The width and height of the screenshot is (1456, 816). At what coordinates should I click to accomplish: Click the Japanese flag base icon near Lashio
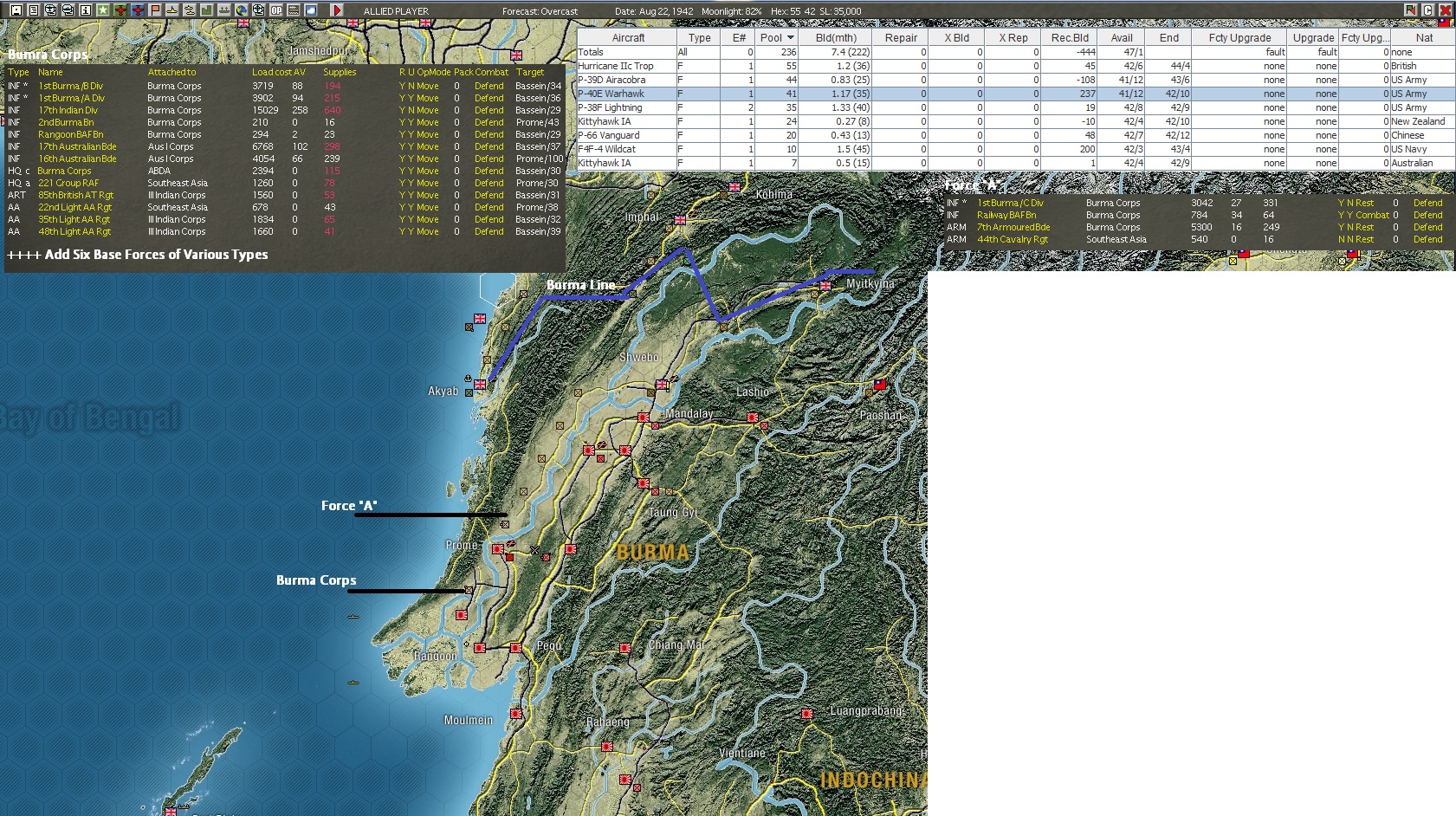[753, 418]
